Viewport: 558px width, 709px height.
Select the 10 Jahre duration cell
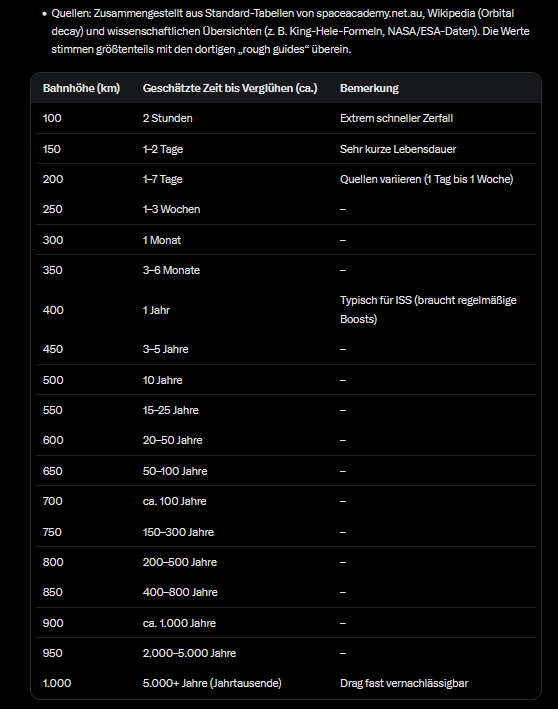[163, 380]
